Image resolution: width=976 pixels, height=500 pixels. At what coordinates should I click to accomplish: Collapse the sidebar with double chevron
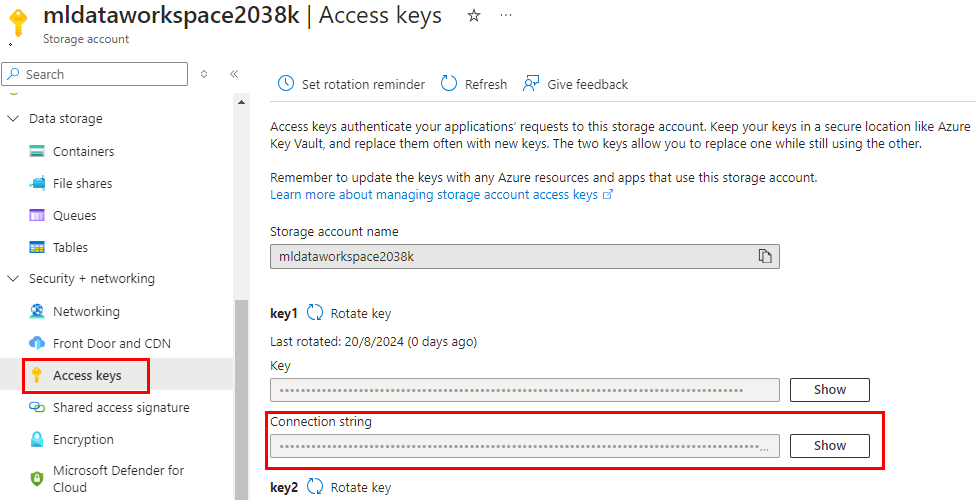(x=234, y=74)
